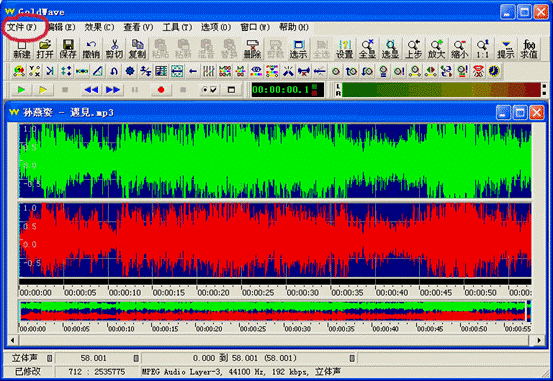The image size is (553, 381).
Task: Open control properties checkmark button
Action: (209, 90)
